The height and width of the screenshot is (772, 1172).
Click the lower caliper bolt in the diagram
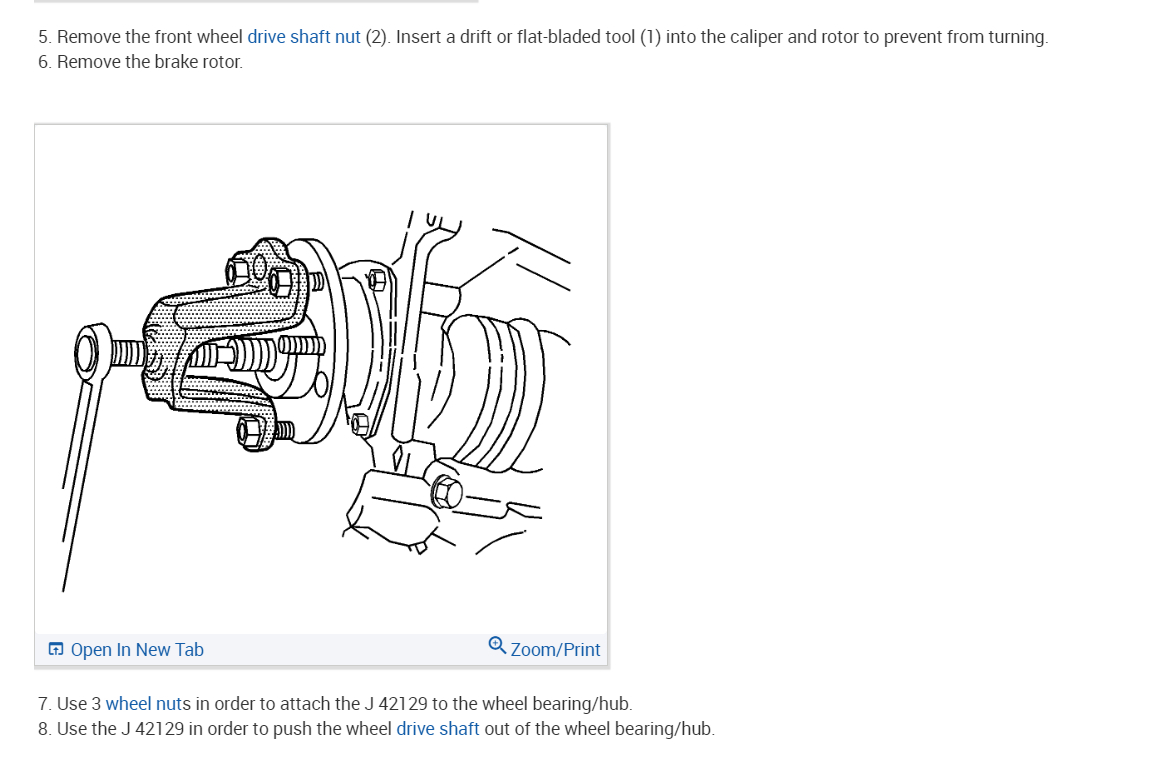coord(252,432)
